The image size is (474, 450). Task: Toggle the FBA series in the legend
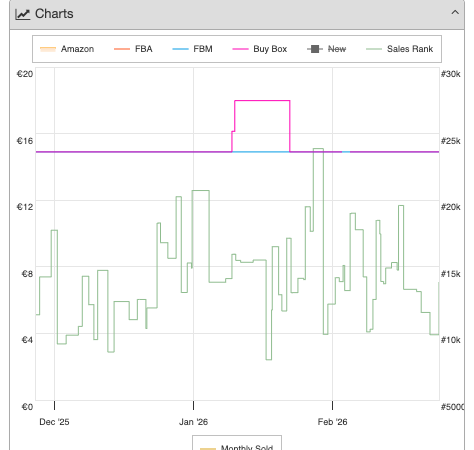[133, 49]
